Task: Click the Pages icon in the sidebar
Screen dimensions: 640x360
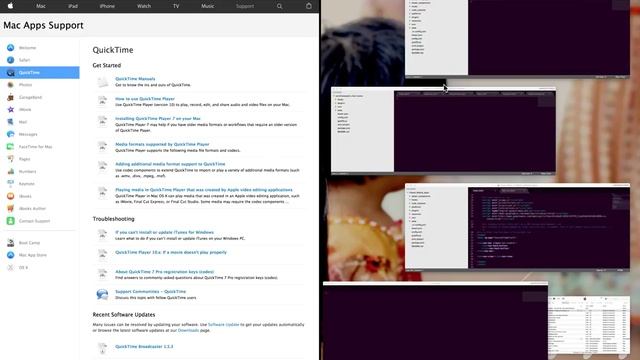Action: point(11,159)
